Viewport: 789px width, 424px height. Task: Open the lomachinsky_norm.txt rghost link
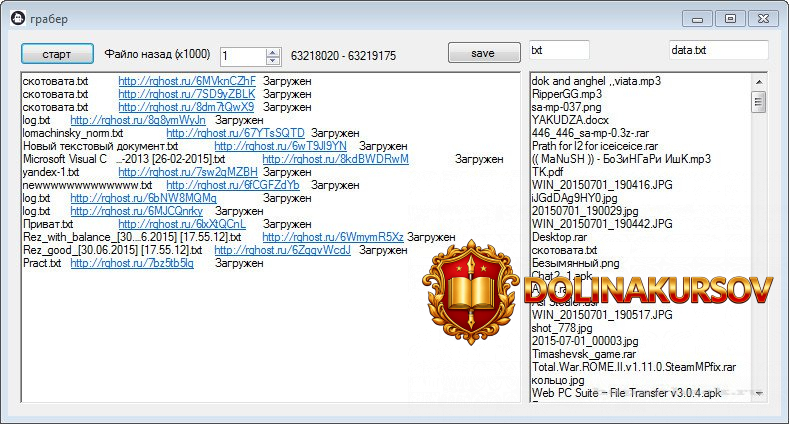click(235, 132)
